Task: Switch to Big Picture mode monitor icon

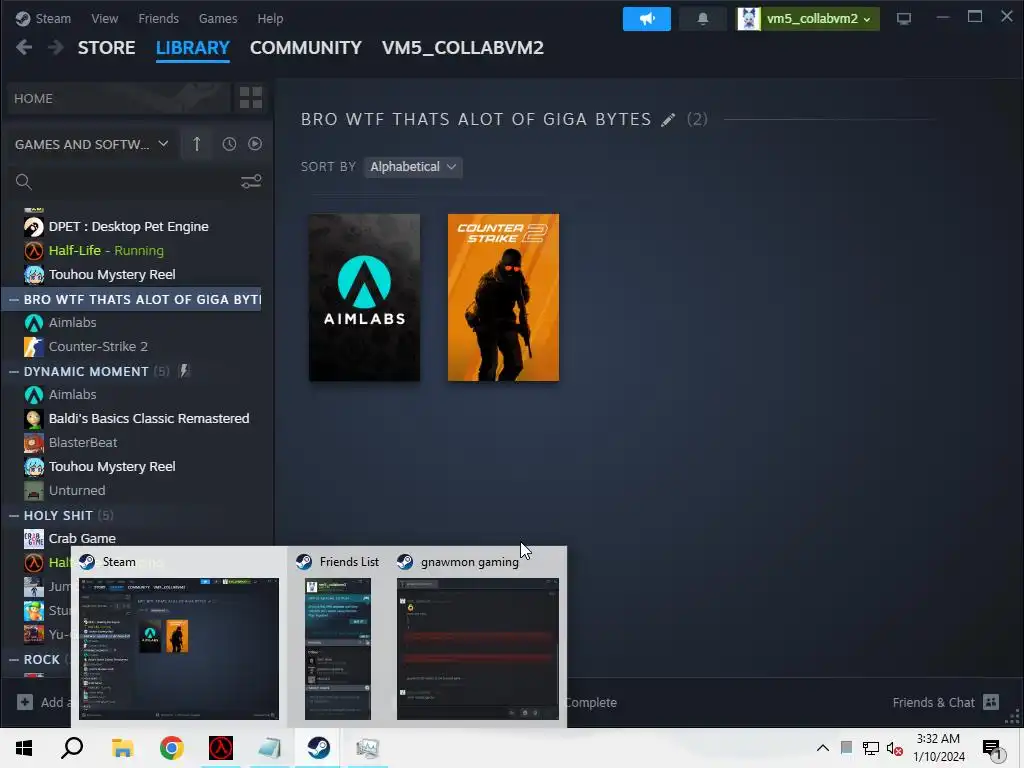Action: 904,19
